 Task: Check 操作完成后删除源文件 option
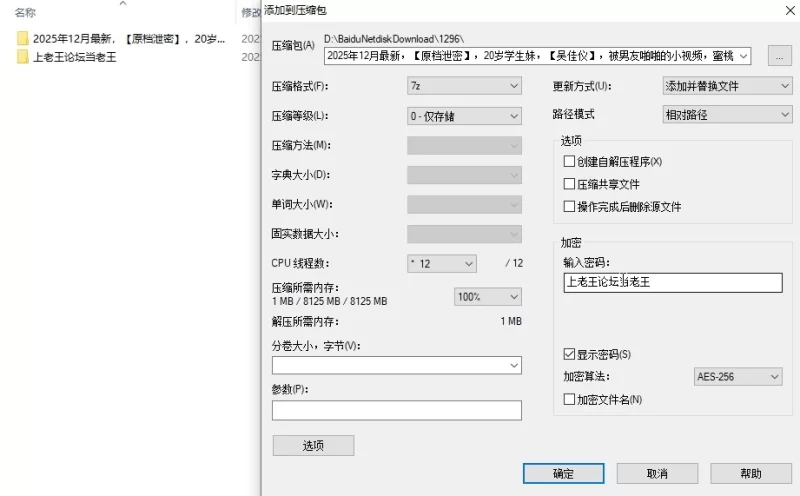(569, 207)
